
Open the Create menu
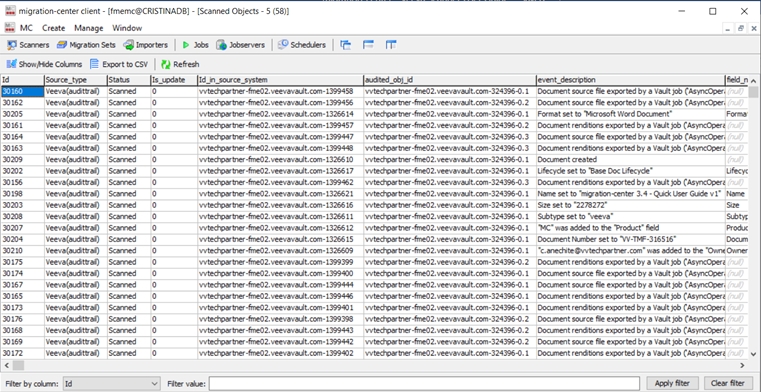coord(53,28)
